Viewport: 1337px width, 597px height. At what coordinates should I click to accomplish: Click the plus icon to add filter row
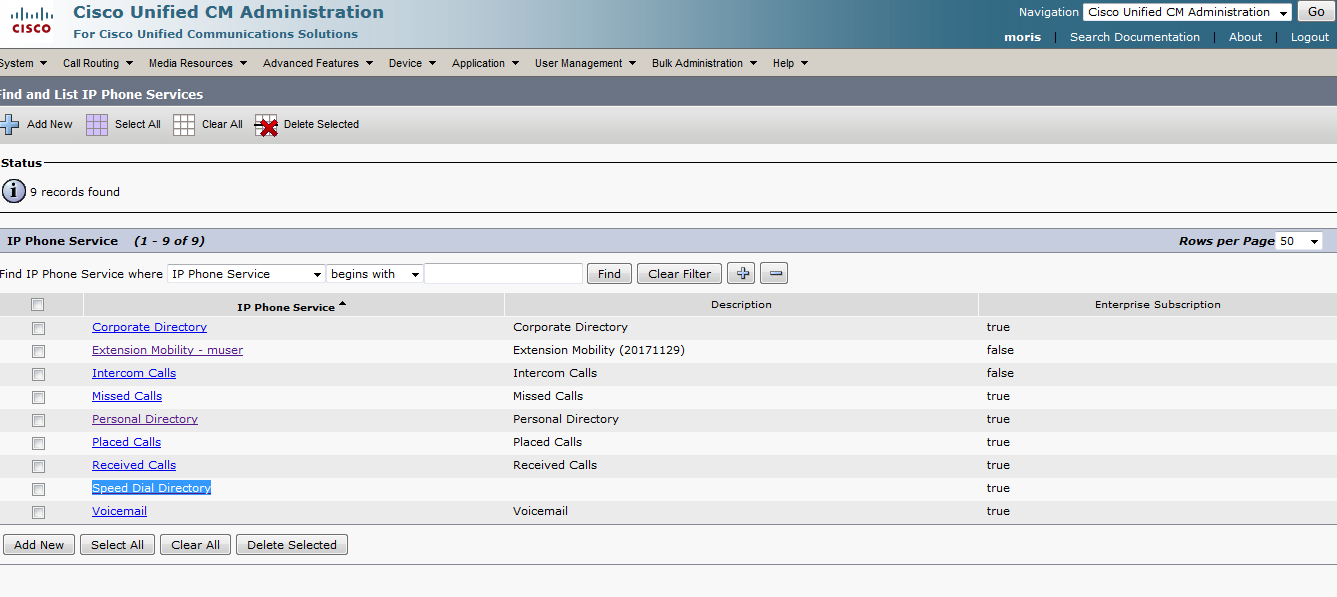741,273
